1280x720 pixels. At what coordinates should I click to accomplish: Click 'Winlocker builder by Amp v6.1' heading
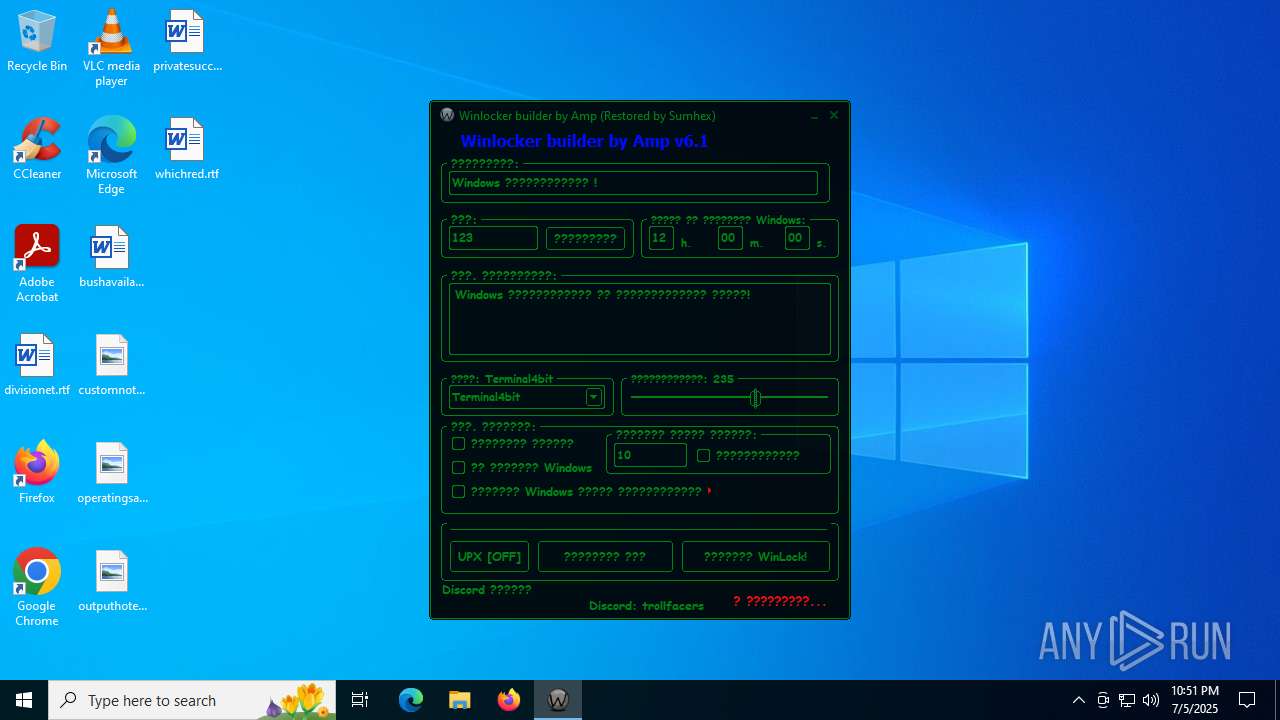(x=584, y=141)
